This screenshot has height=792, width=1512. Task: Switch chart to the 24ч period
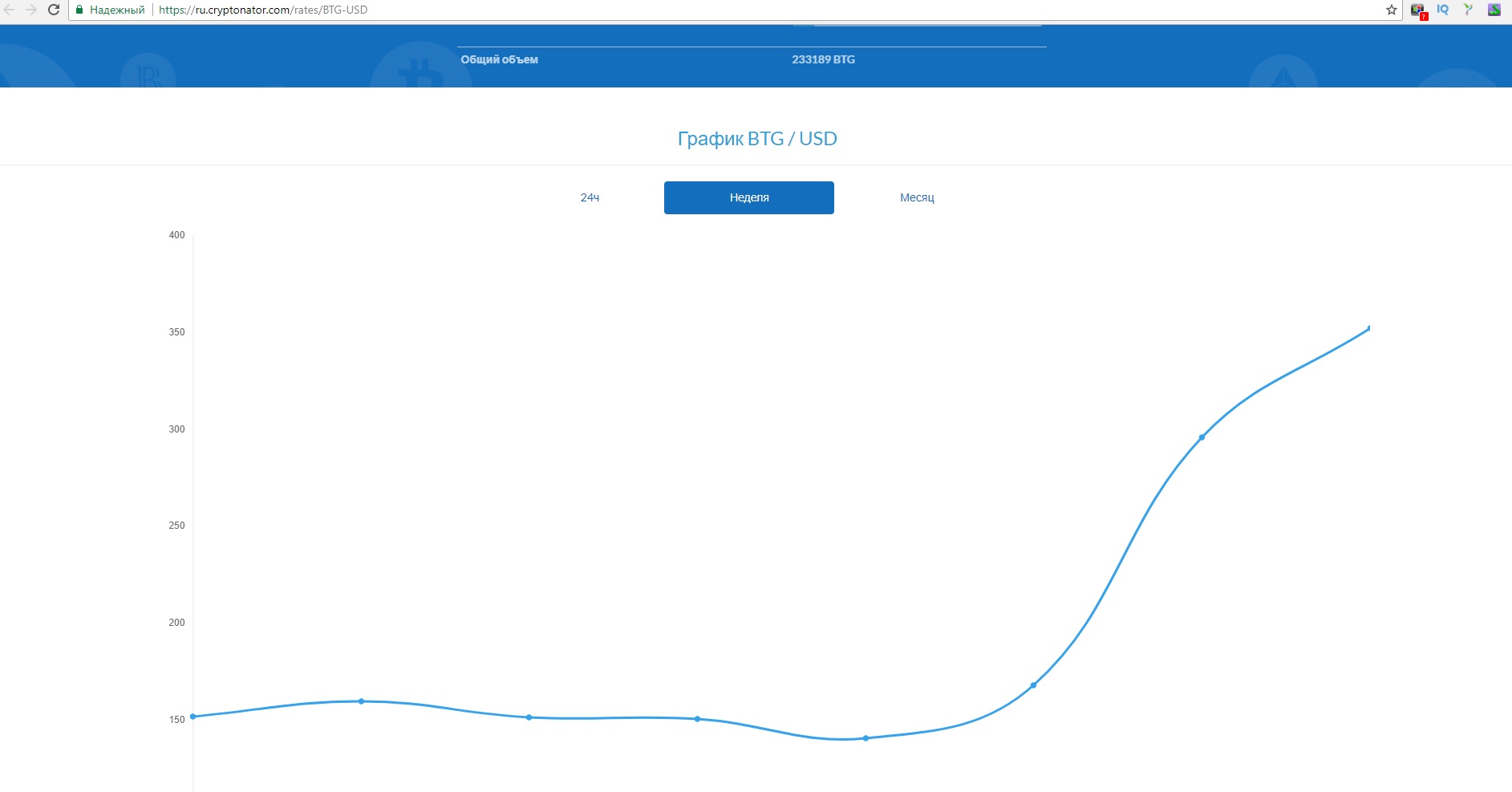590,197
